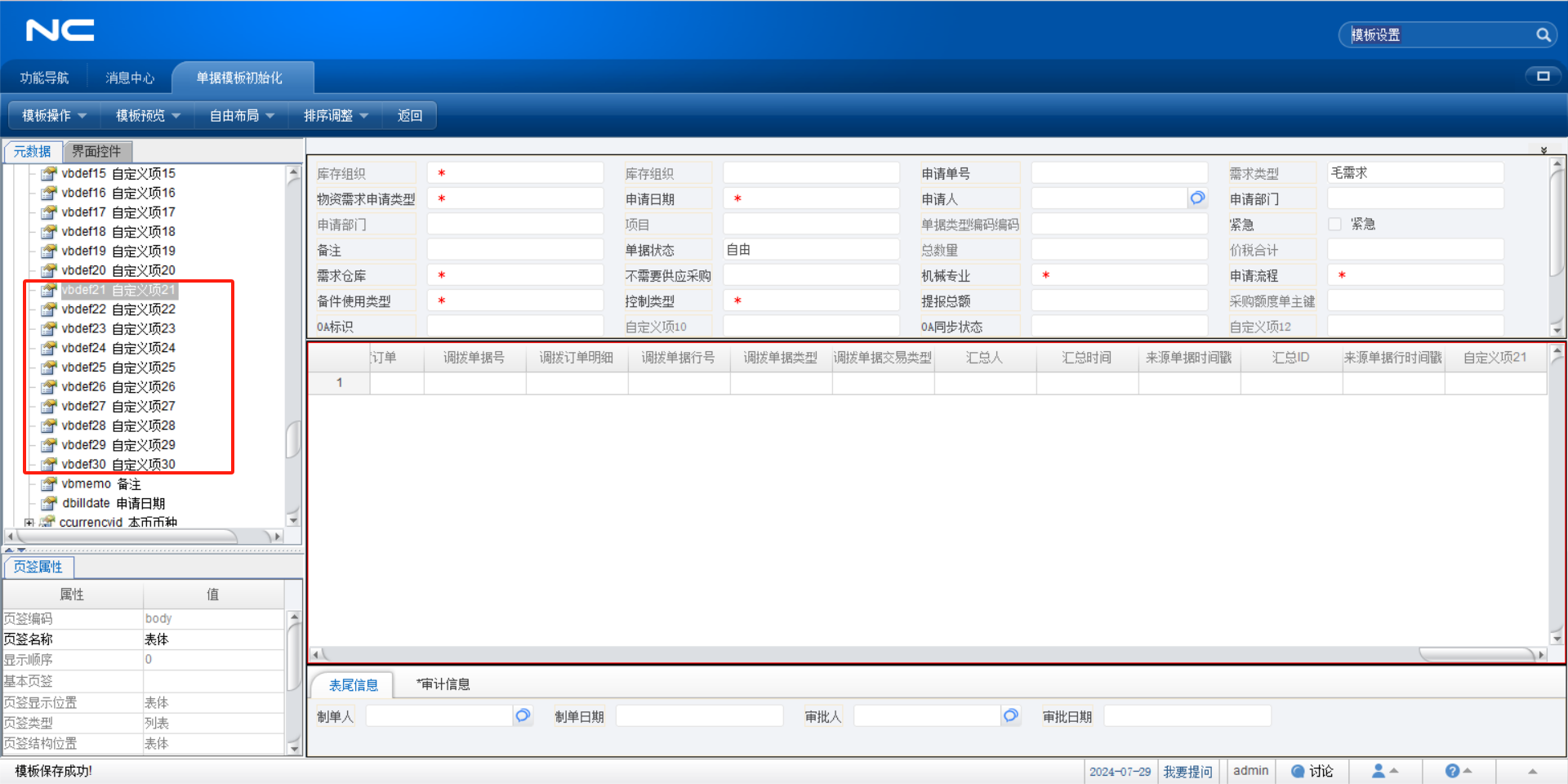Select the vbdef28 自定义项28 tree item

coord(118,425)
